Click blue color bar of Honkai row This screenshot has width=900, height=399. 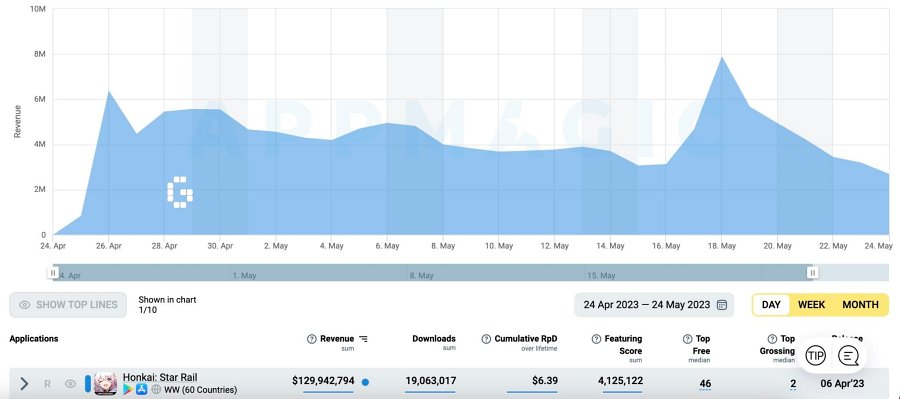[x=88, y=383]
